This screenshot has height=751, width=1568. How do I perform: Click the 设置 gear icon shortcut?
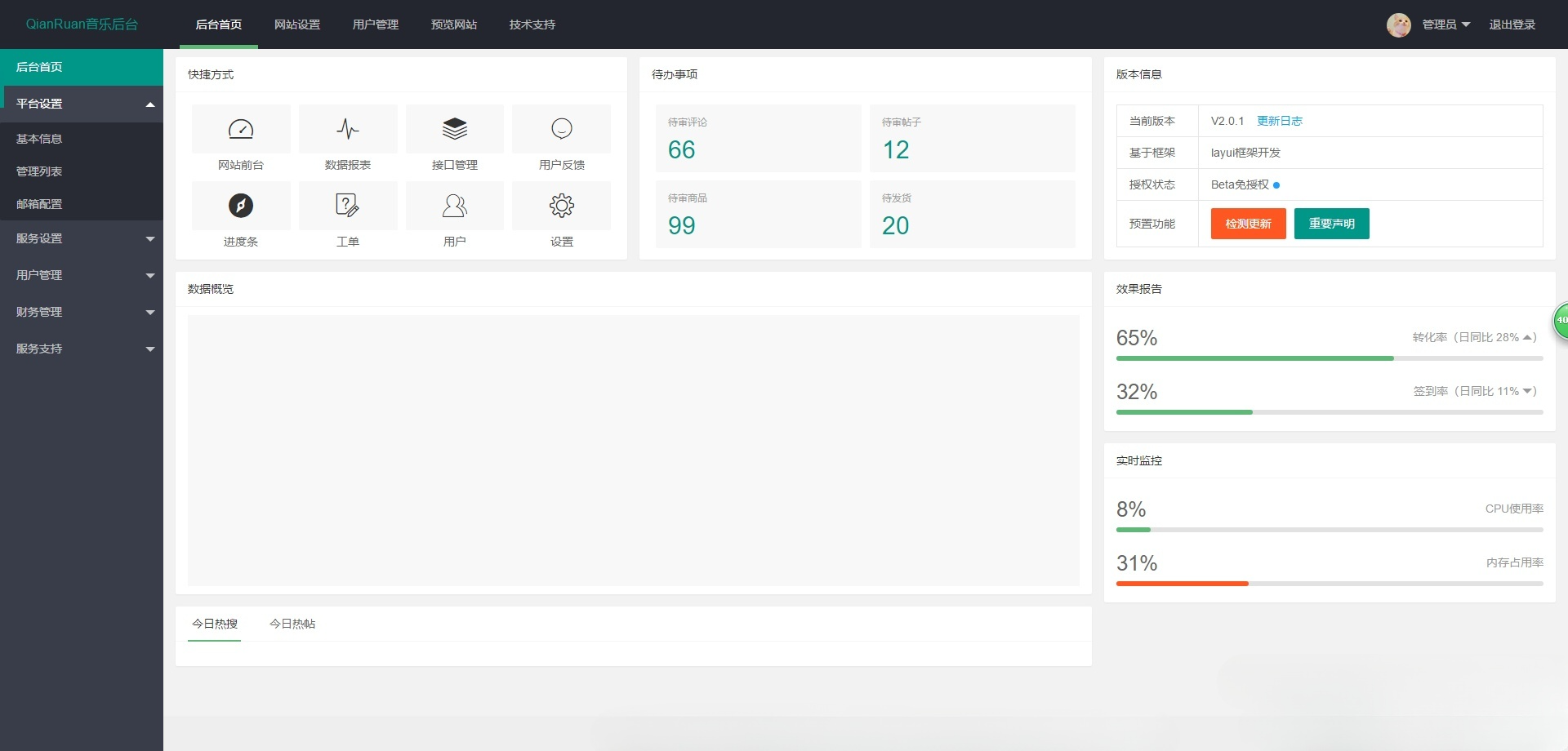pos(562,206)
